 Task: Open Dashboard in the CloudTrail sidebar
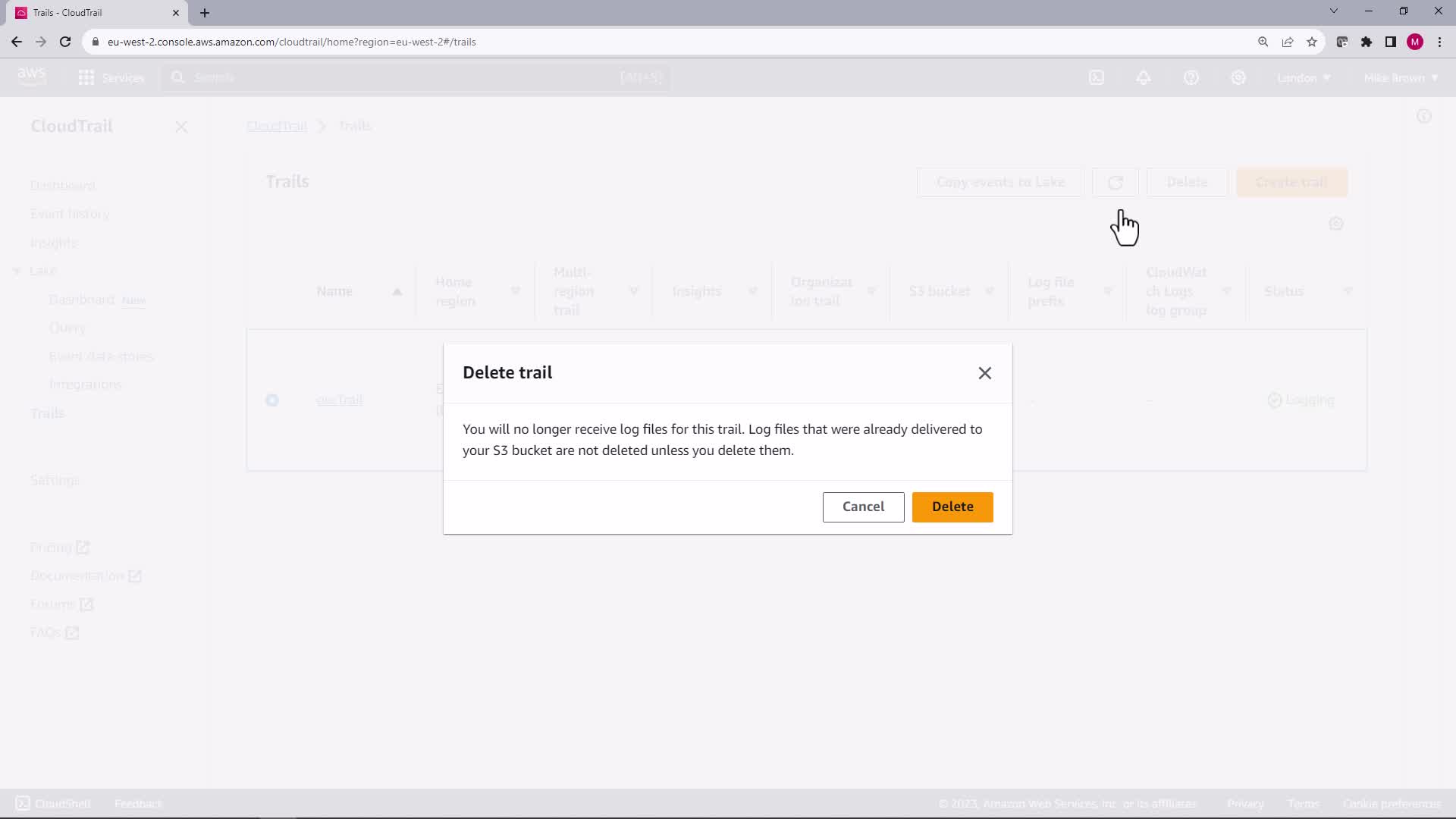coord(62,186)
